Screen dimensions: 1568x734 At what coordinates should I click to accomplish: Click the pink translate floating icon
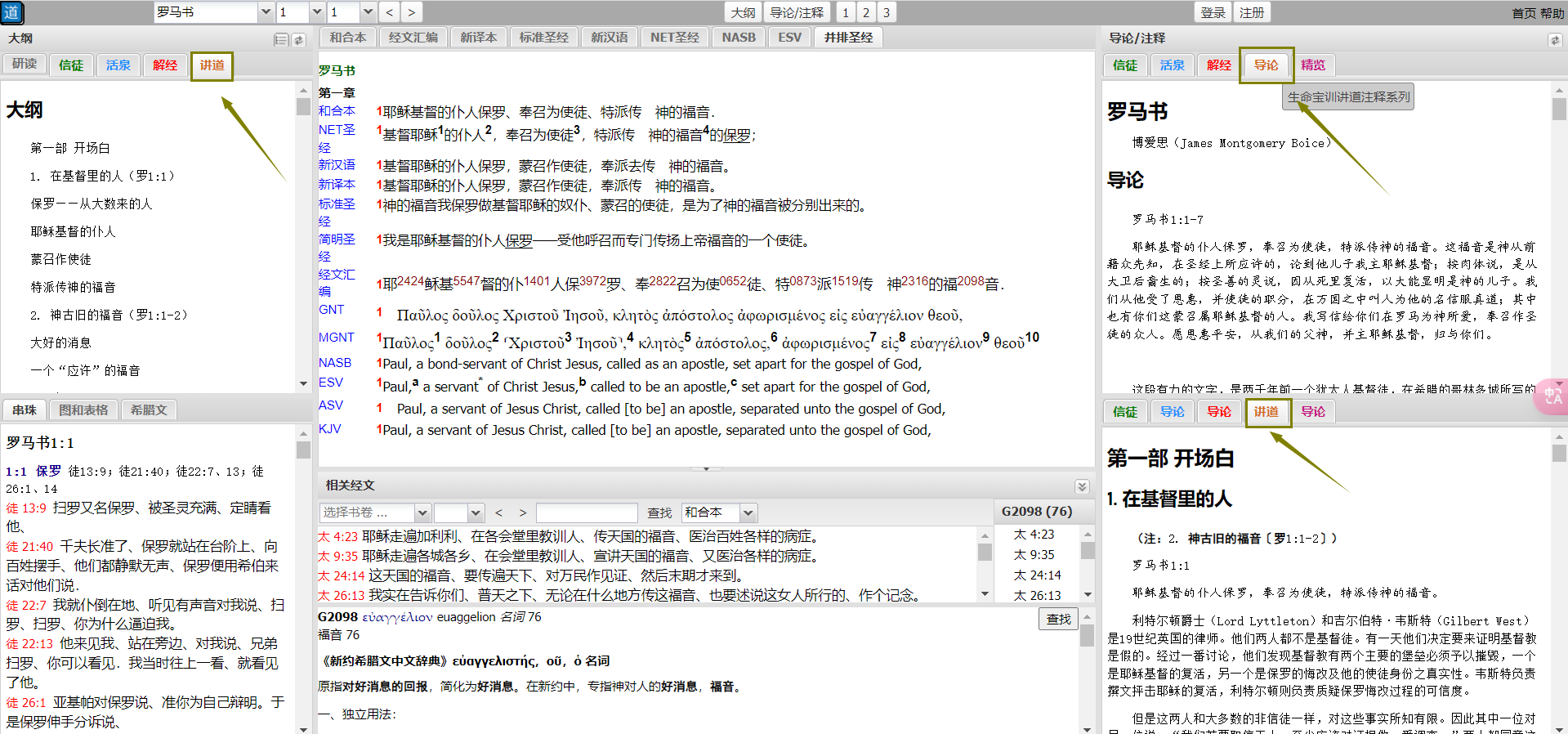(1552, 396)
